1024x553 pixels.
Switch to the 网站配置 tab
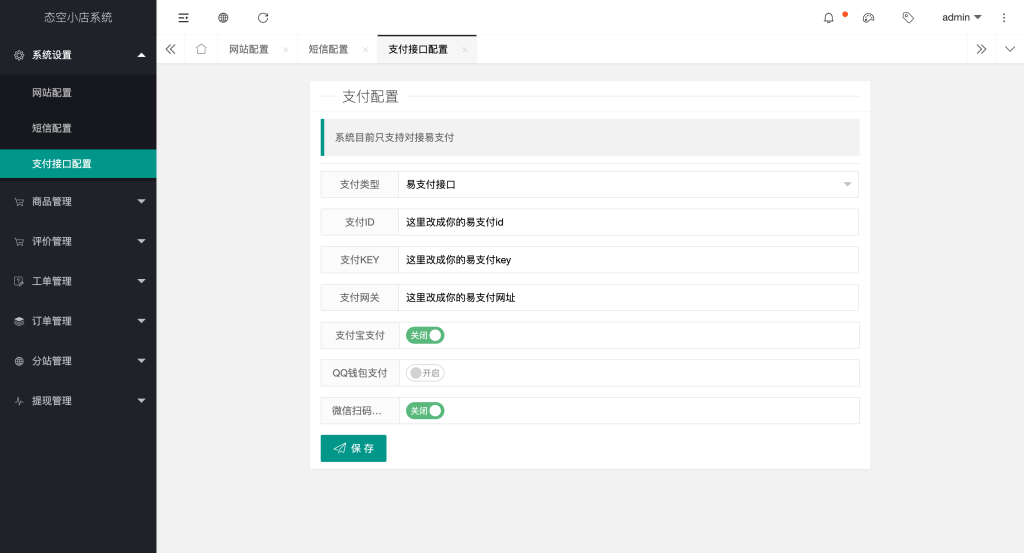pos(249,50)
